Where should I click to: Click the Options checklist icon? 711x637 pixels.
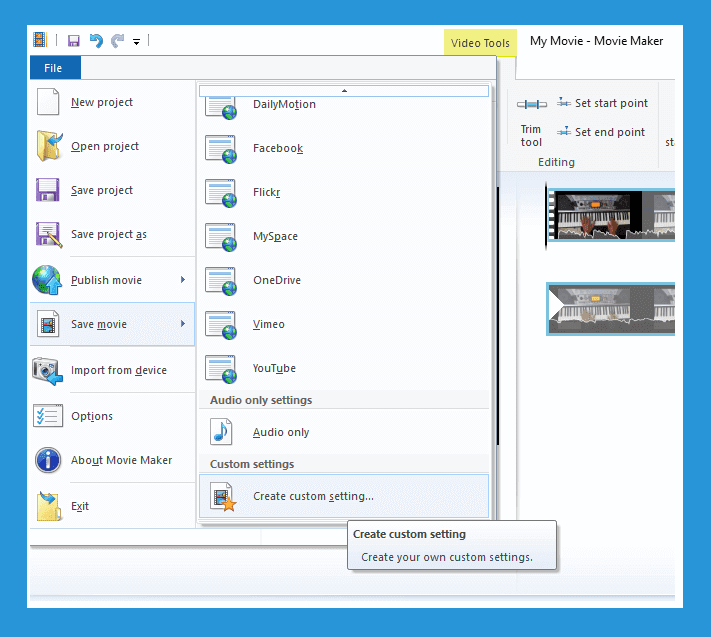(48, 416)
